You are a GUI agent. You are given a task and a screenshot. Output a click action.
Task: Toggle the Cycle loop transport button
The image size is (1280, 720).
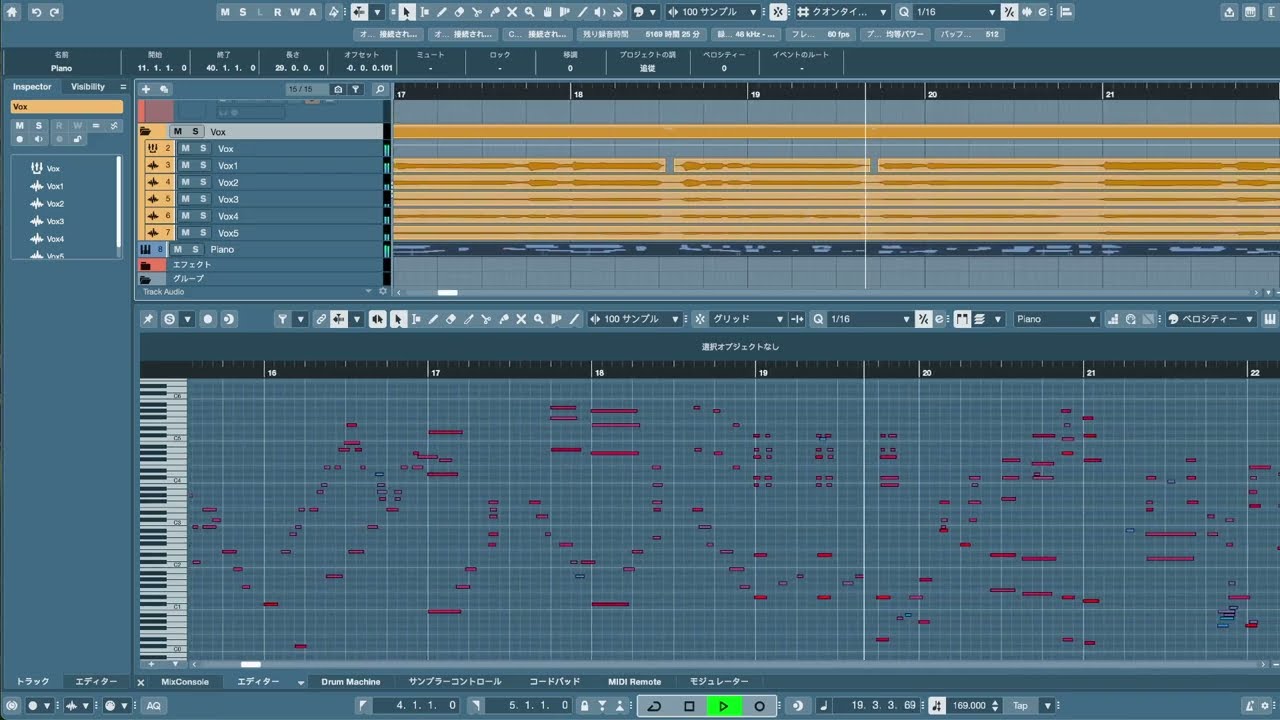654,706
